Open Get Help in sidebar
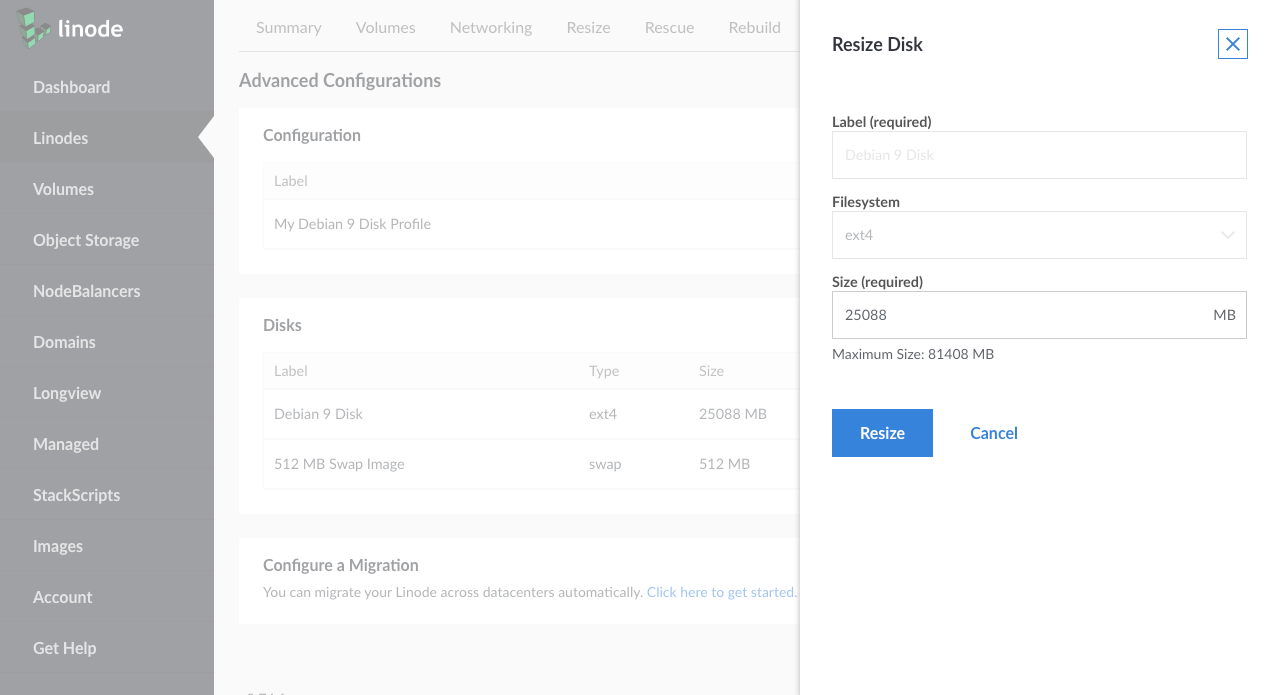Screen dimensions: 1279x695 point(64,648)
